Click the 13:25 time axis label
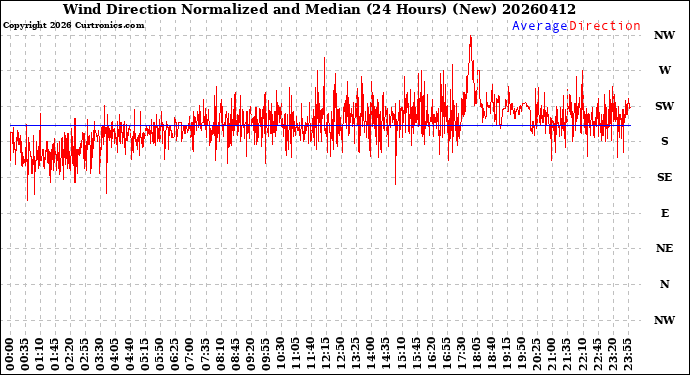Image resolution: width=690 pixels, height=375 pixels. pos(356,354)
